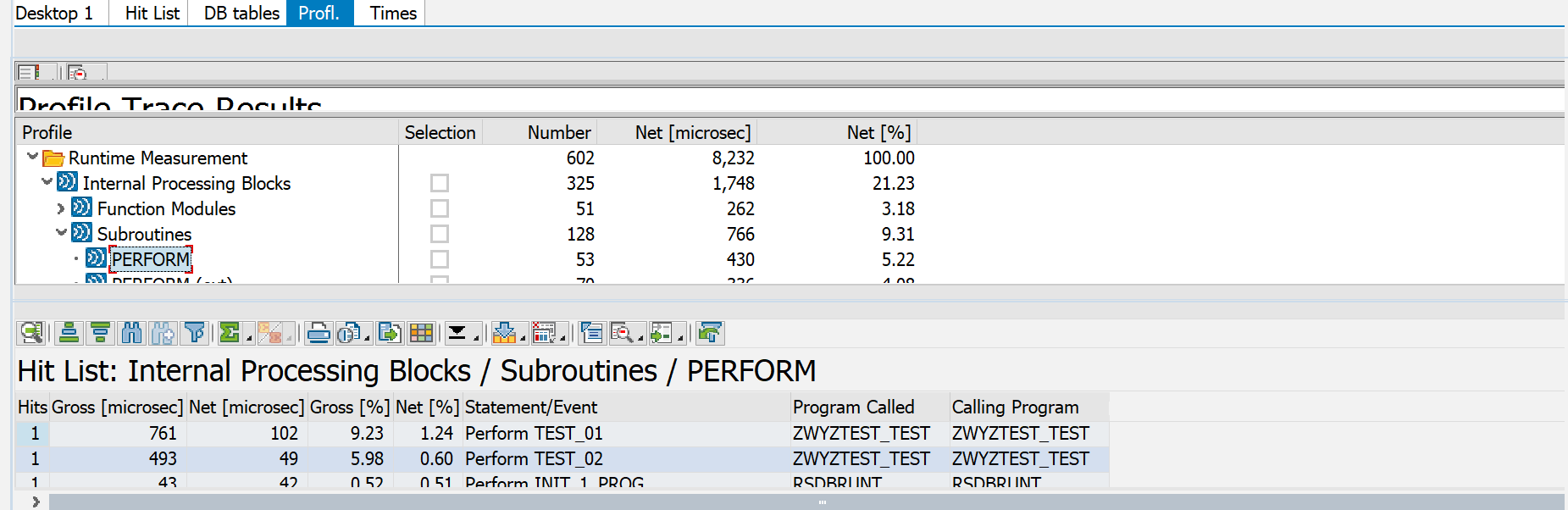Image resolution: width=1568 pixels, height=510 pixels.
Task: Switch to the Hit List tab
Action: (x=152, y=13)
